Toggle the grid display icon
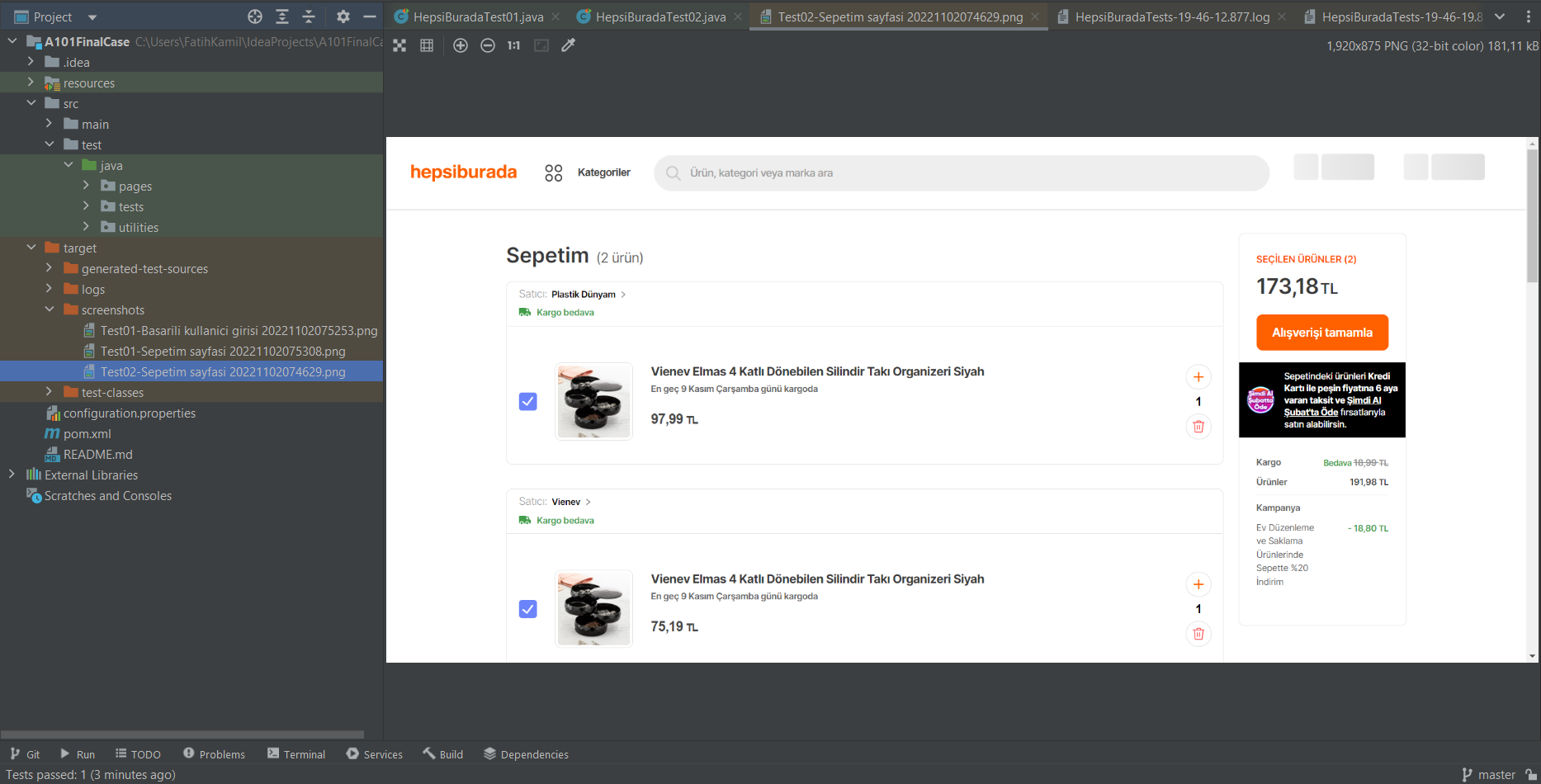The width and height of the screenshot is (1541, 784). click(427, 46)
